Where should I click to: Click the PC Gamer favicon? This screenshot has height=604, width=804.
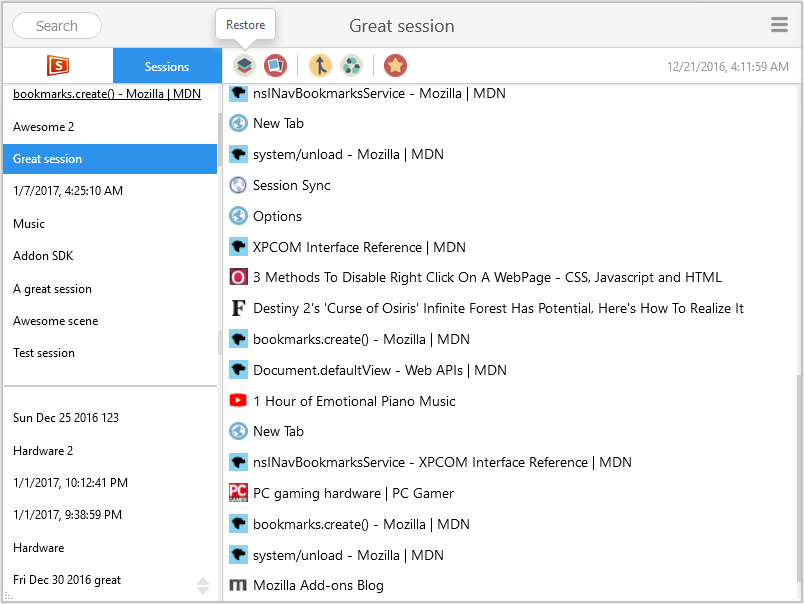click(x=238, y=493)
